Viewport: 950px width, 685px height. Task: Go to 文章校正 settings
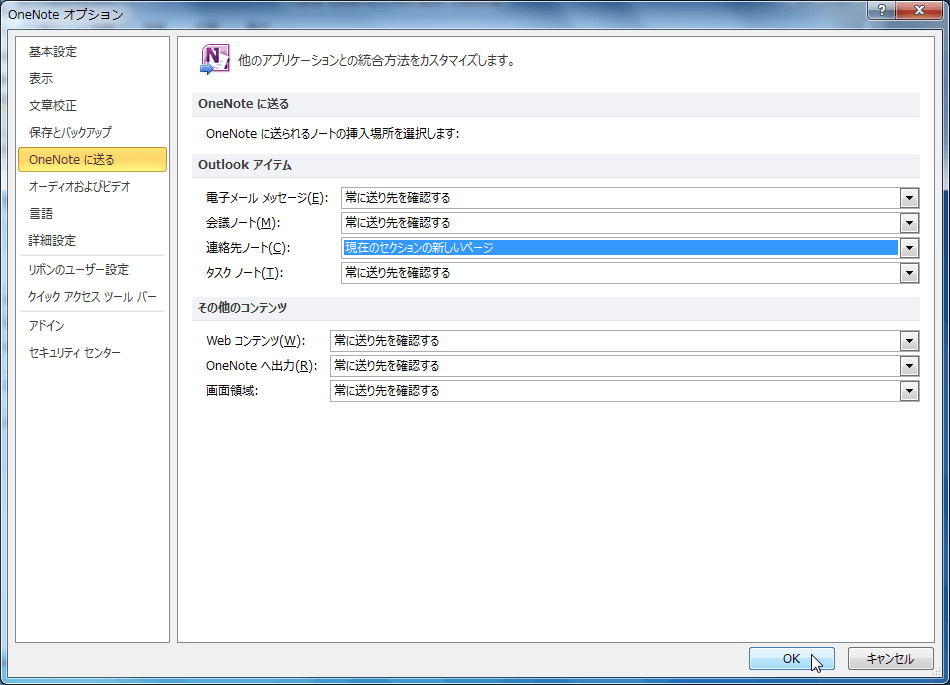point(92,105)
